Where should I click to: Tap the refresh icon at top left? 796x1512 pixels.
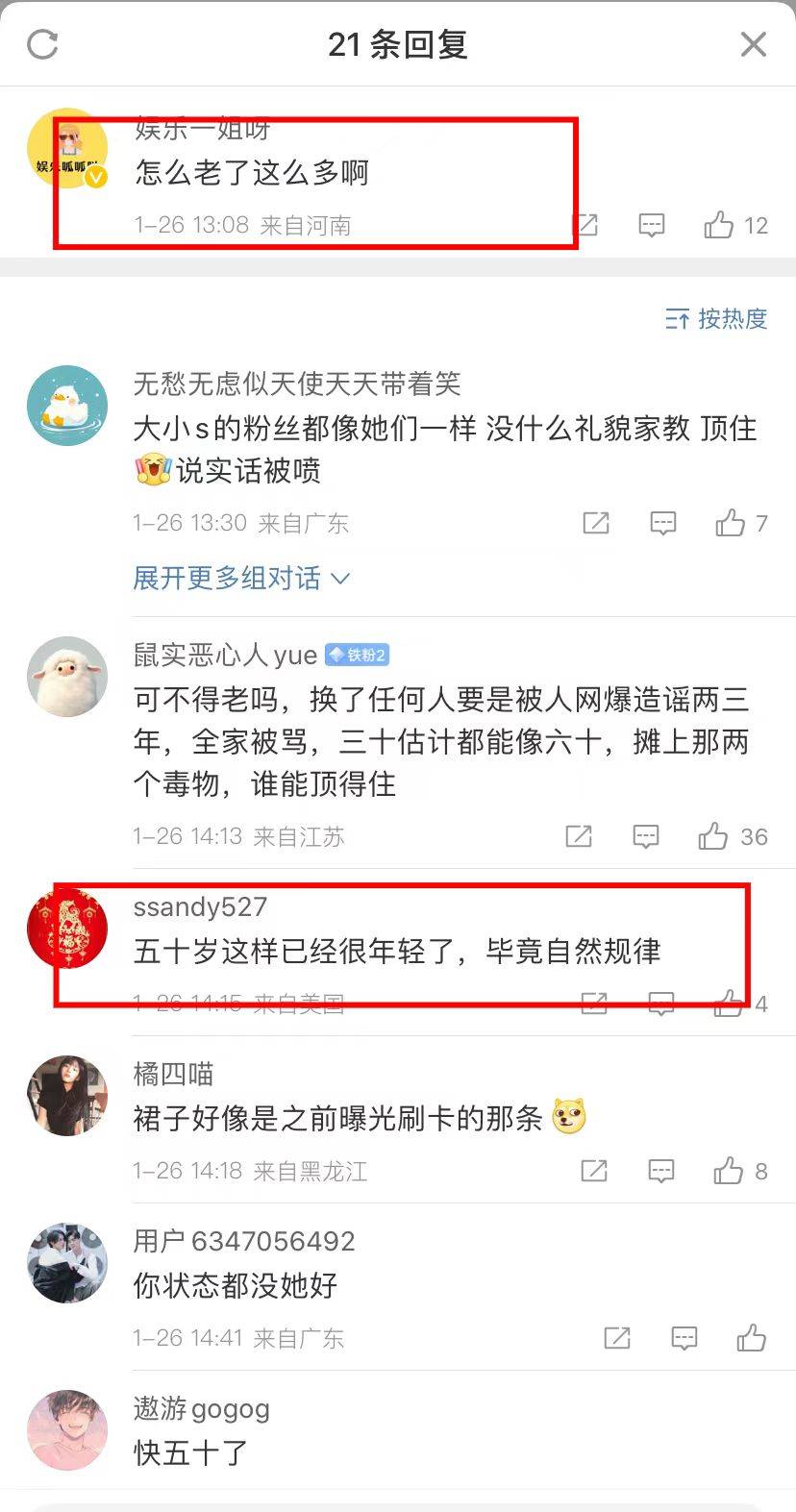(x=42, y=44)
